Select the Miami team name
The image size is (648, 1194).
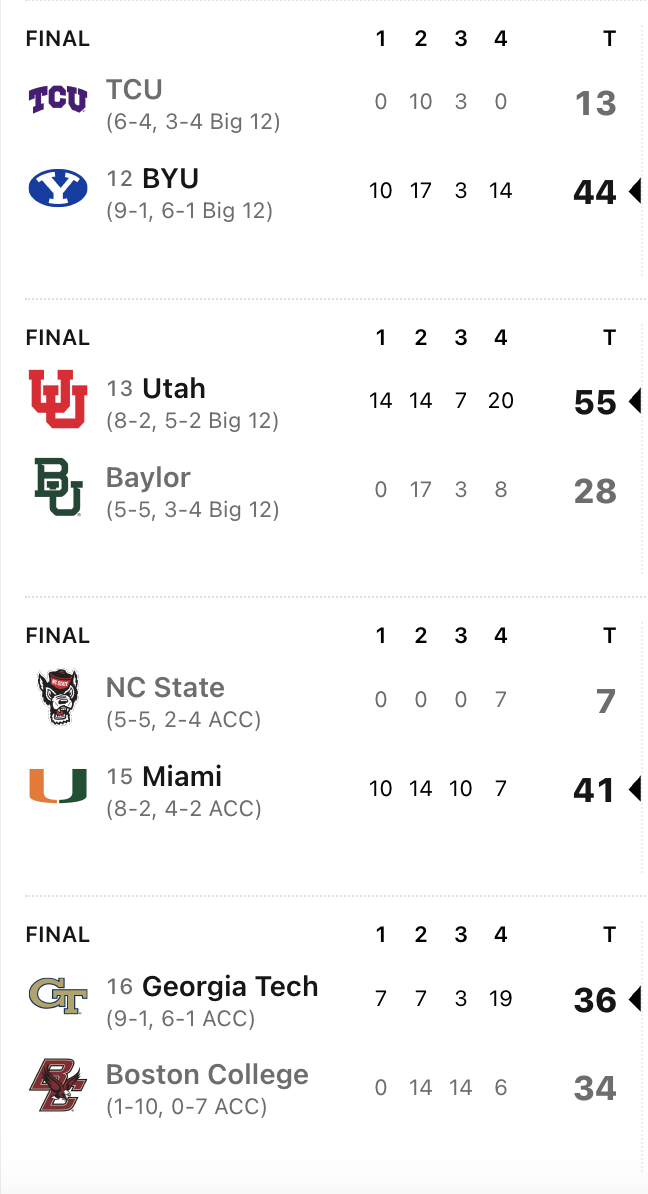(182, 777)
